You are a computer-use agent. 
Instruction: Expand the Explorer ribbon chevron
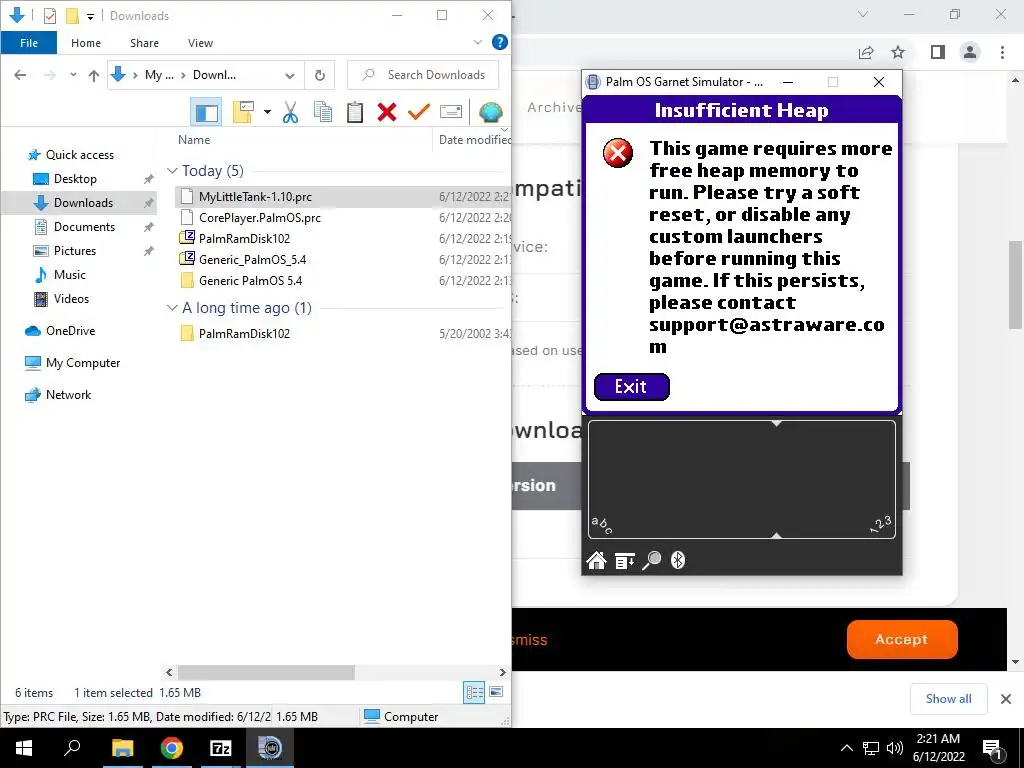(477, 42)
